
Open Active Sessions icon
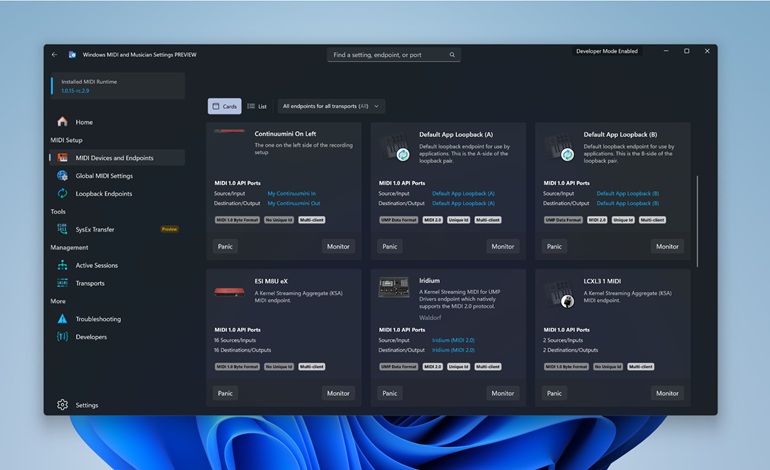[x=62, y=265]
